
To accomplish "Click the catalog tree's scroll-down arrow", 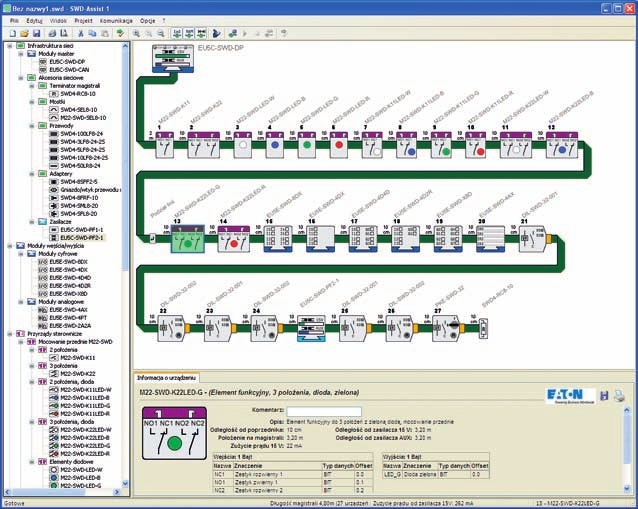I will click(x=125, y=484).
